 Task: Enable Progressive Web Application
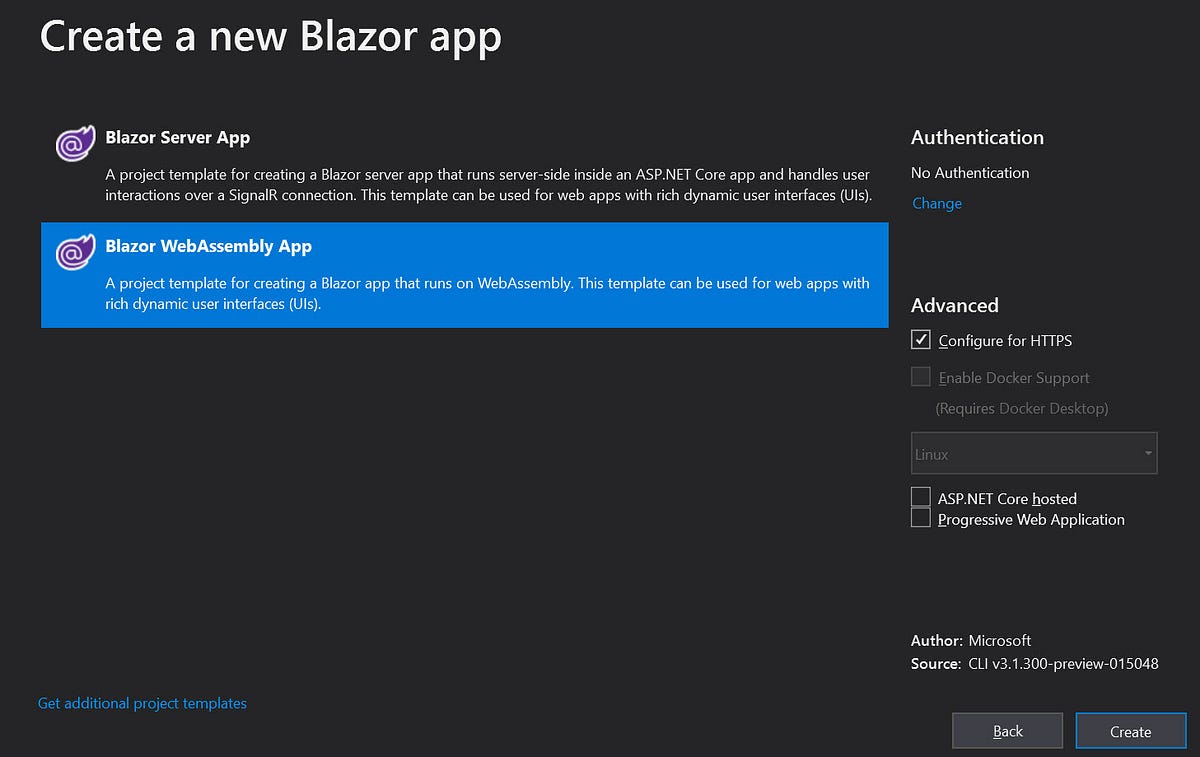pos(920,517)
